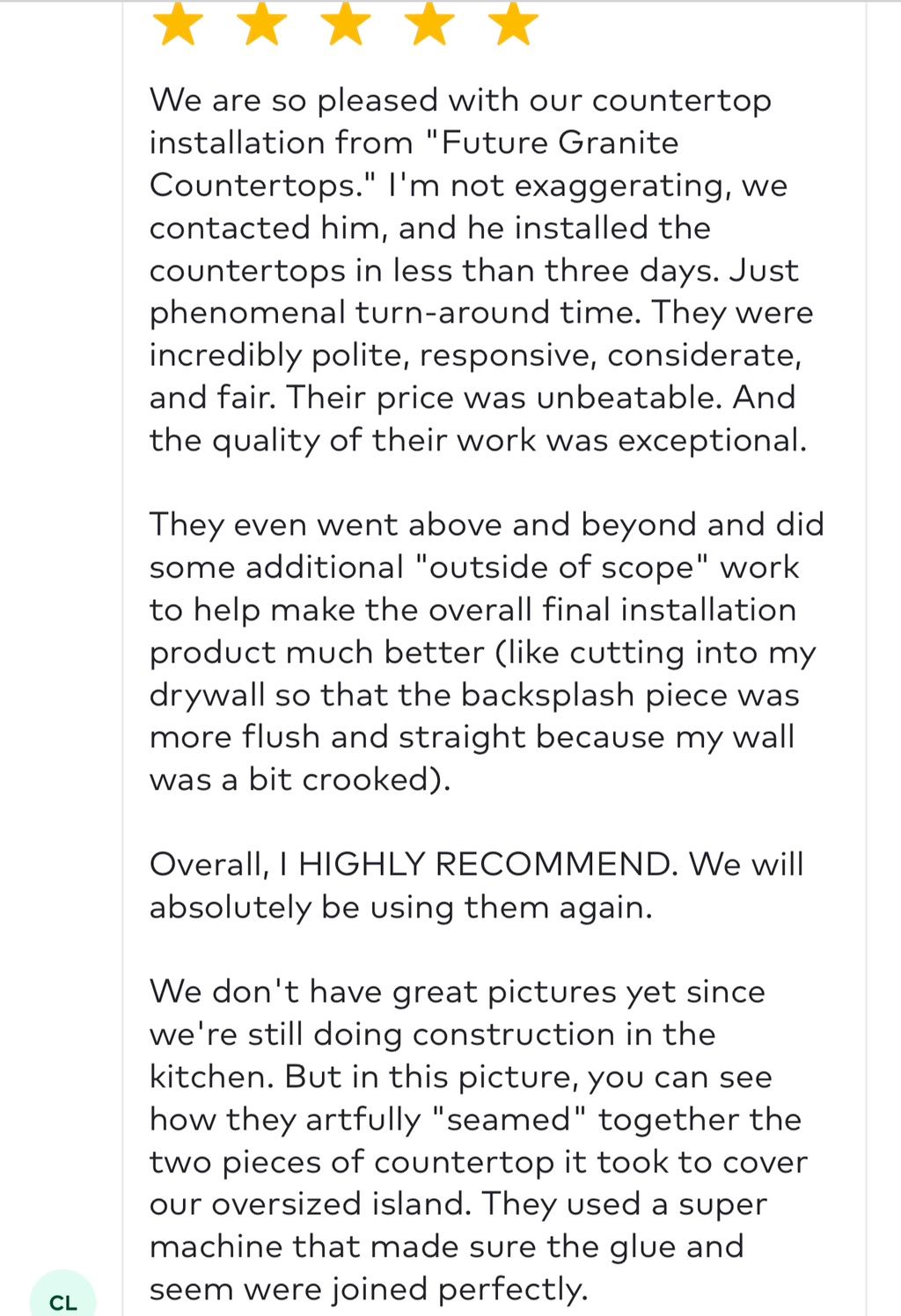Click the fourth rating star
This screenshot has width=901, height=1316.
pyautogui.click(x=429, y=24)
